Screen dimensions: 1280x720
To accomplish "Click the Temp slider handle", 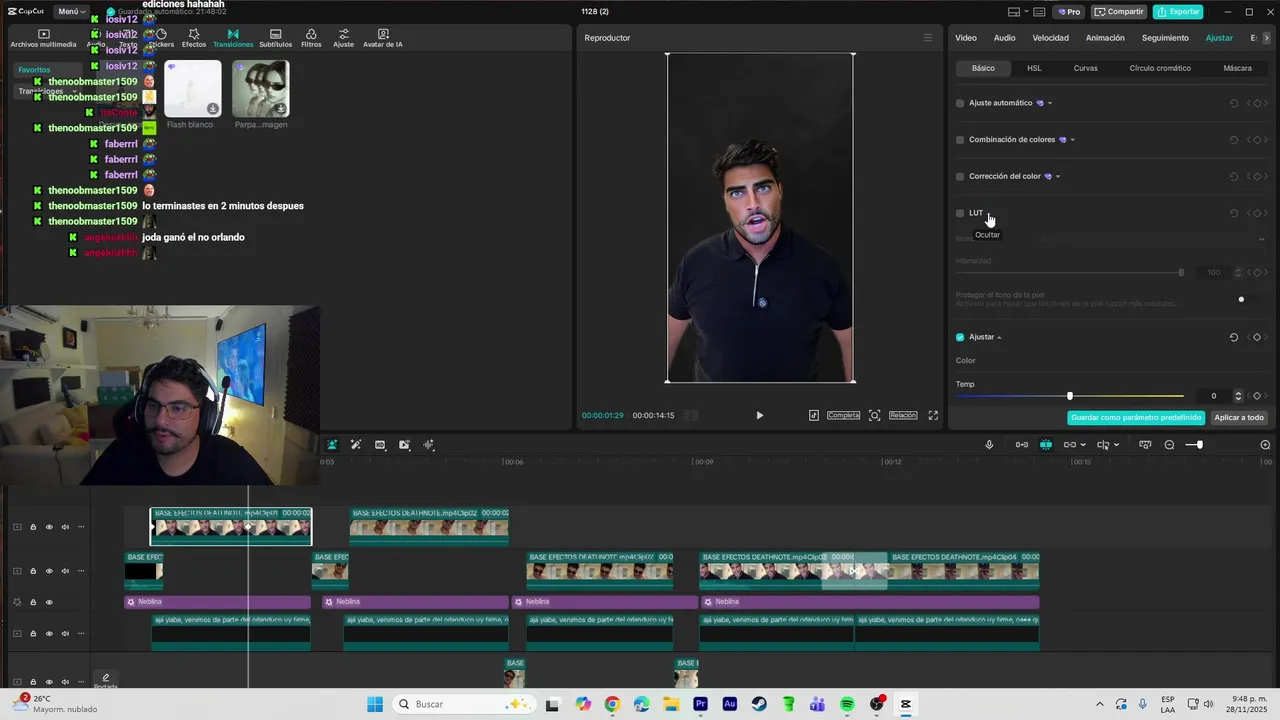I will 1069,396.
